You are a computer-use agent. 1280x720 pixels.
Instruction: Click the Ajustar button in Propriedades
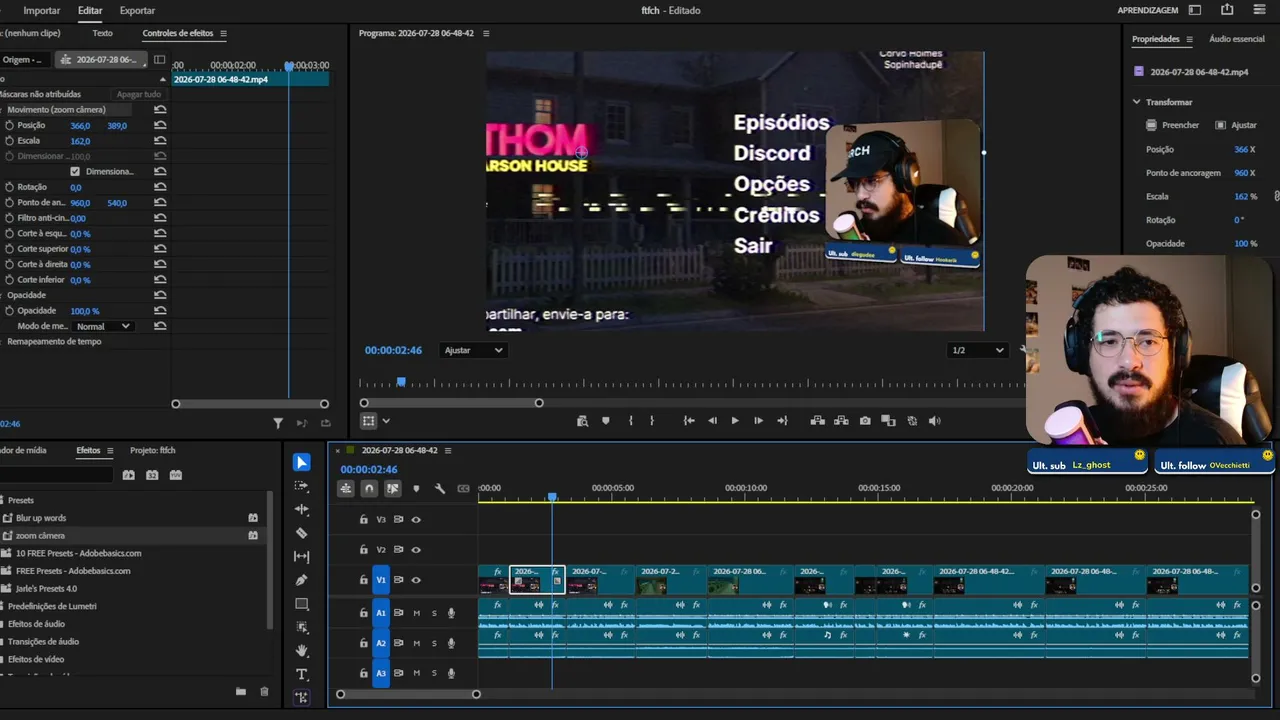coord(1236,125)
